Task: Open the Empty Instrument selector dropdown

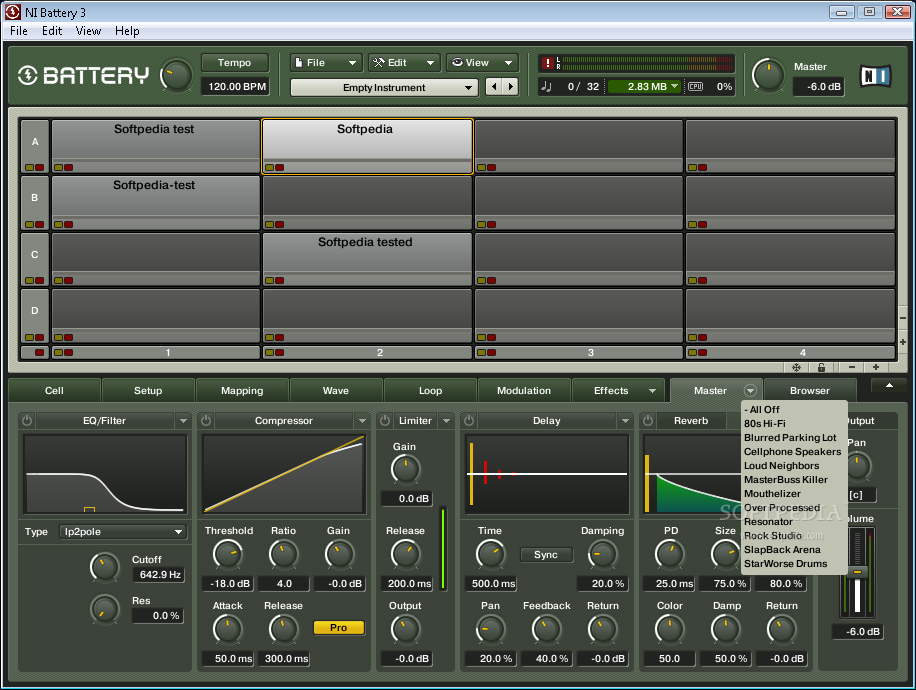Action: (384, 87)
